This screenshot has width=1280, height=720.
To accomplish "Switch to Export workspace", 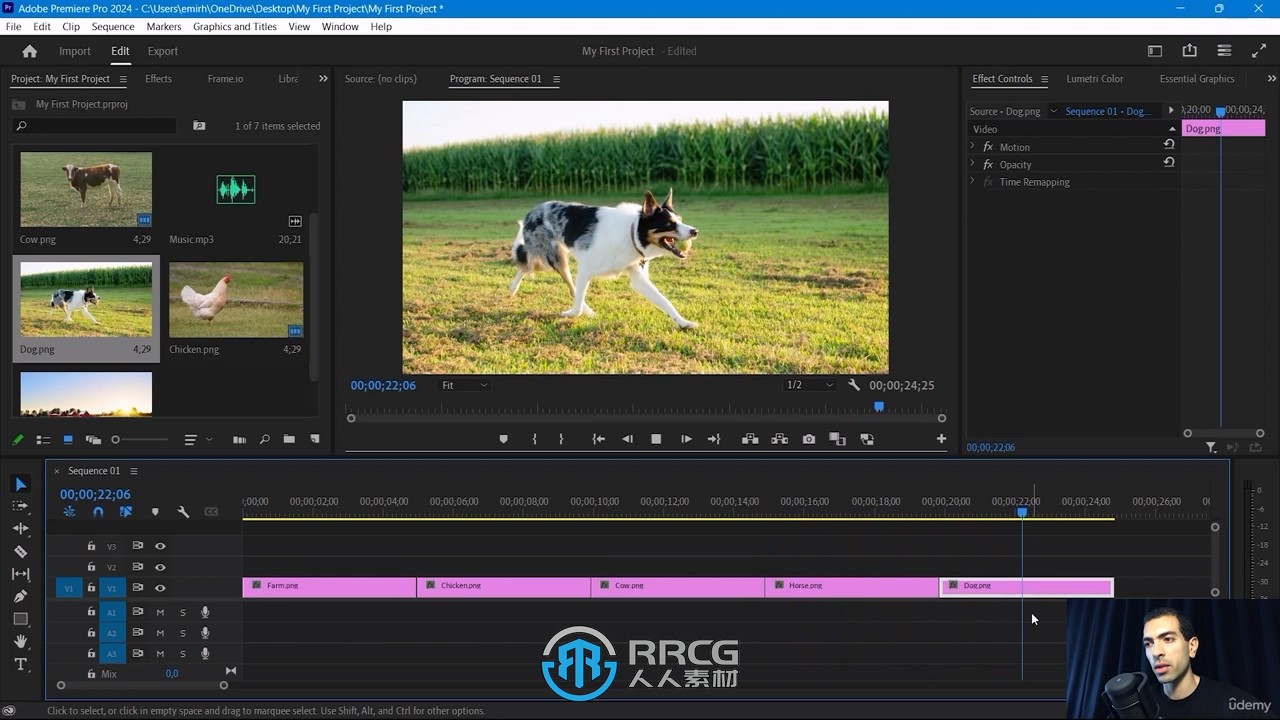I will click(x=163, y=51).
